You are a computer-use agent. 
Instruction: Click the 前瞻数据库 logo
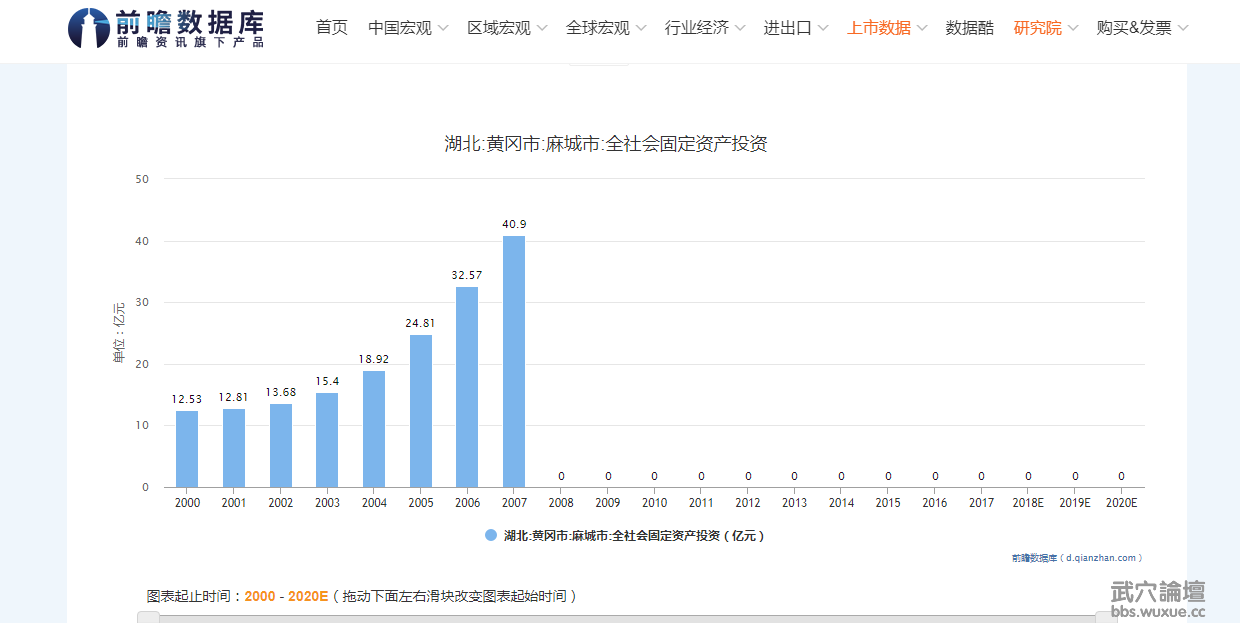click(166, 28)
